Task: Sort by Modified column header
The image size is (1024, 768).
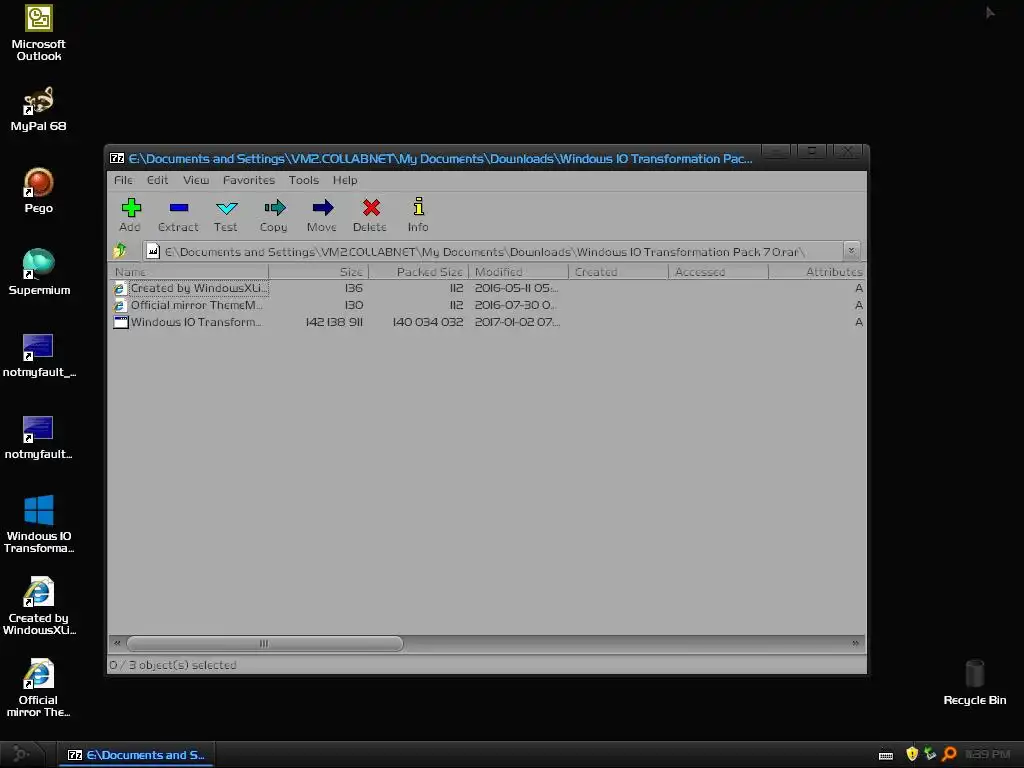Action: click(x=519, y=272)
